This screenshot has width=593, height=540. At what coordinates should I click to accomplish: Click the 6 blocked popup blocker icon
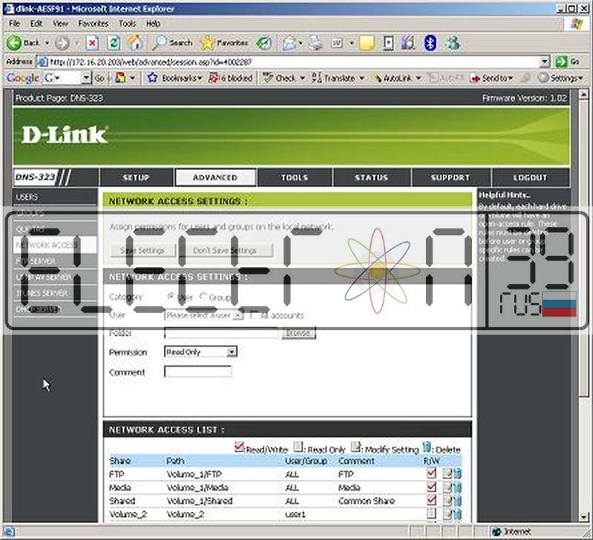pos(231,78)
